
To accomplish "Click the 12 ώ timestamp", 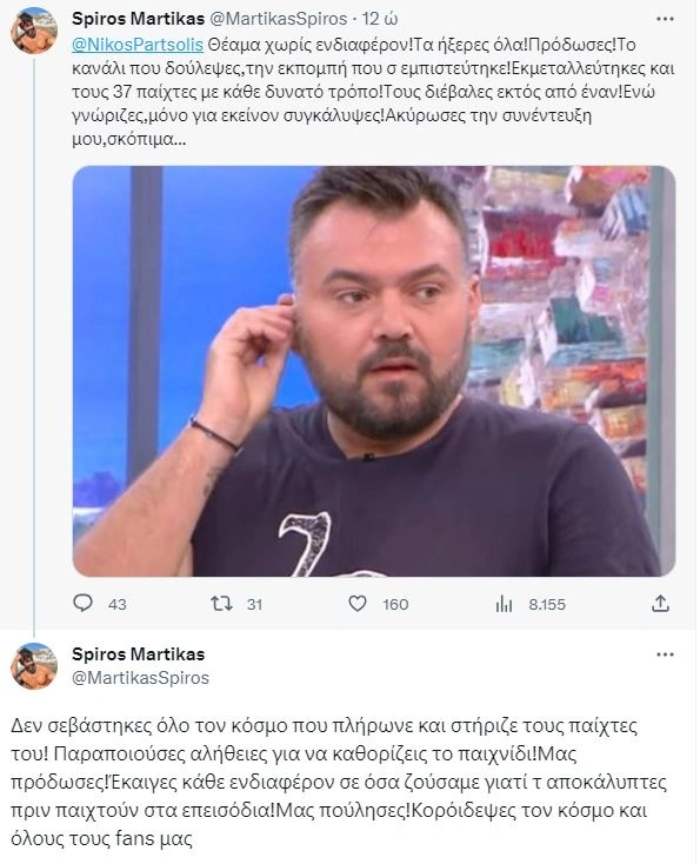I will tap(380, 19).
